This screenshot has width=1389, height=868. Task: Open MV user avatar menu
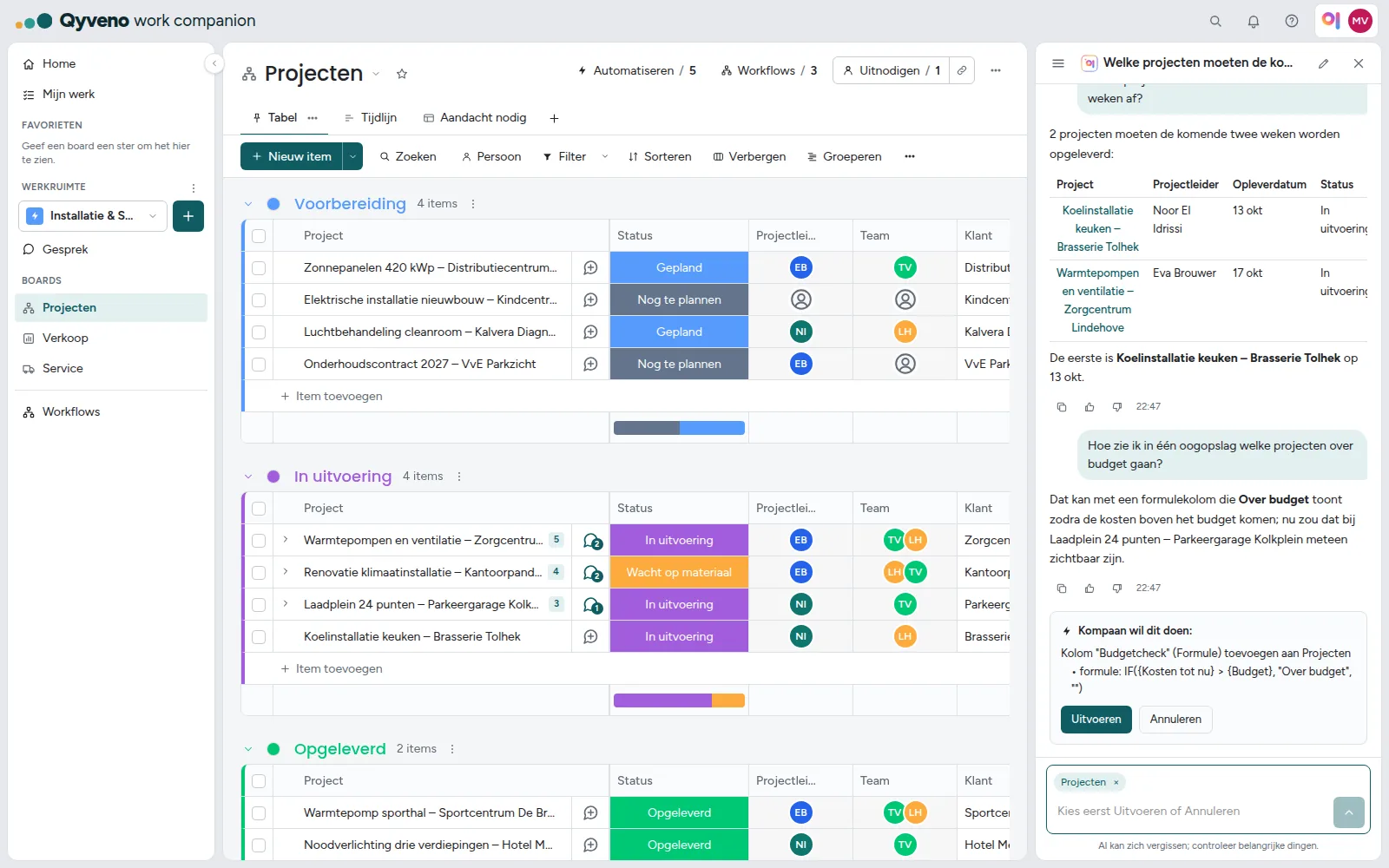pyautogui.click(x=1360, y=21)
